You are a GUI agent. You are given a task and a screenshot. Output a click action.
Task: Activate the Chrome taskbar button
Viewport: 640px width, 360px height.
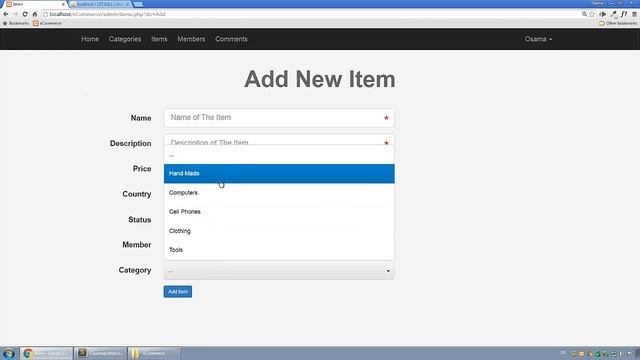(46, 353)
